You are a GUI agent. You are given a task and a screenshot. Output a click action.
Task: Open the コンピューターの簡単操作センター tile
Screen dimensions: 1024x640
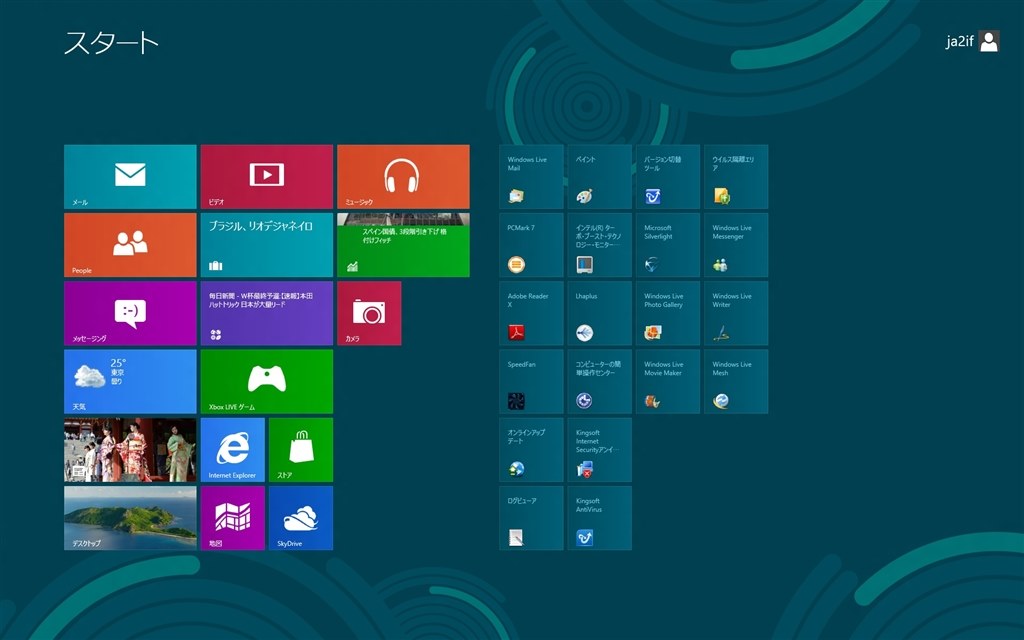(x=600, y=381)
